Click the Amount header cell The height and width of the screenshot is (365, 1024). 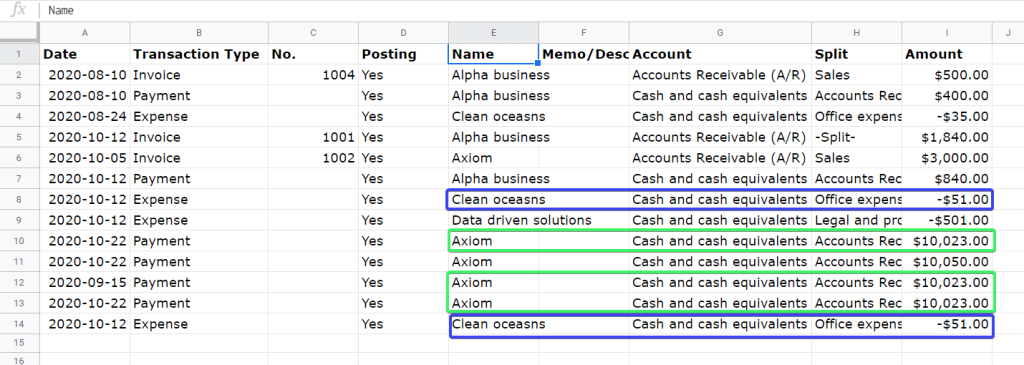tap(947, 54)
